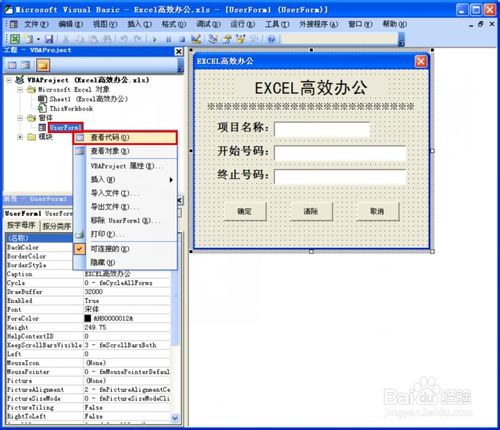Collapse the 窗体 folder node
The image size is (500, 430).
(20, 118)
